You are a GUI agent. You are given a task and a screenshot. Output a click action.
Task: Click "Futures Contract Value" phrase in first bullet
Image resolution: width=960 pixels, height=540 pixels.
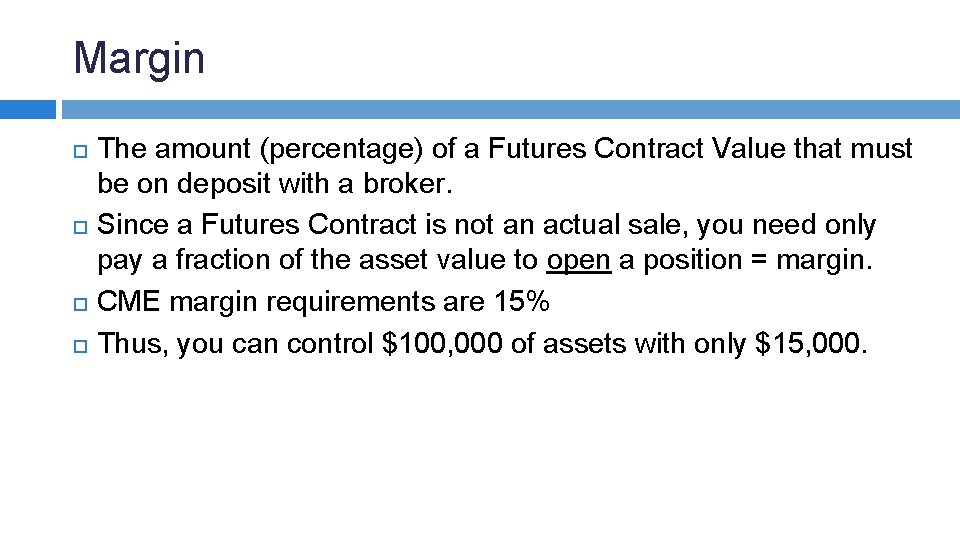click(636, 149)
